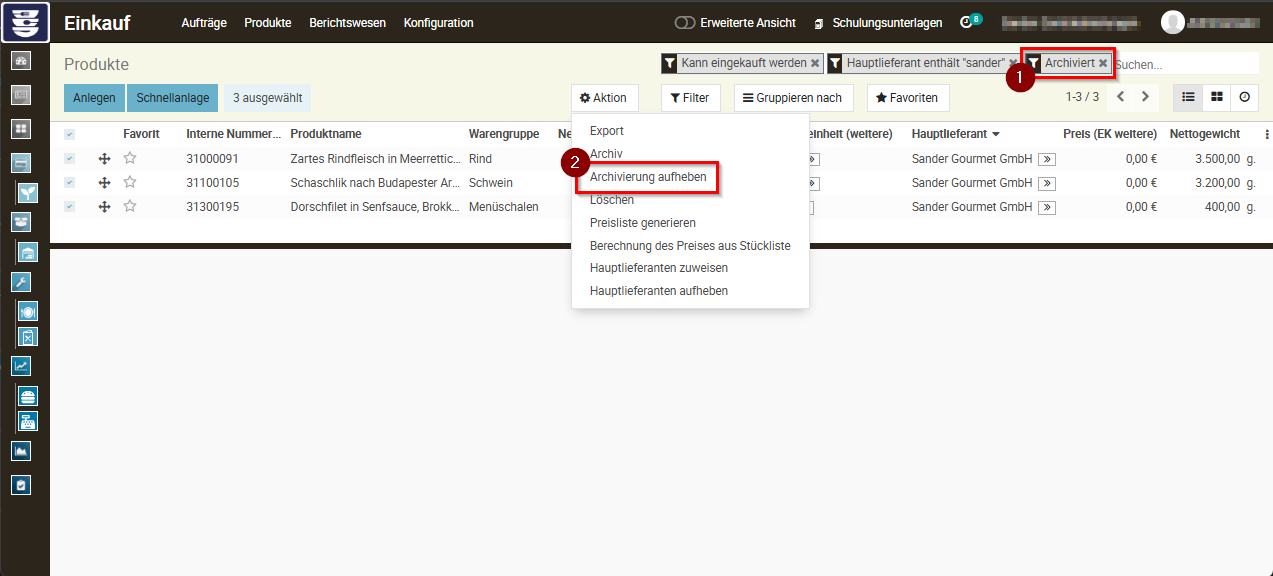Select Archivierung aufheben from the action menu
Screen dimensions: 1273x576
pyautogui.click(x=648, y=177)
